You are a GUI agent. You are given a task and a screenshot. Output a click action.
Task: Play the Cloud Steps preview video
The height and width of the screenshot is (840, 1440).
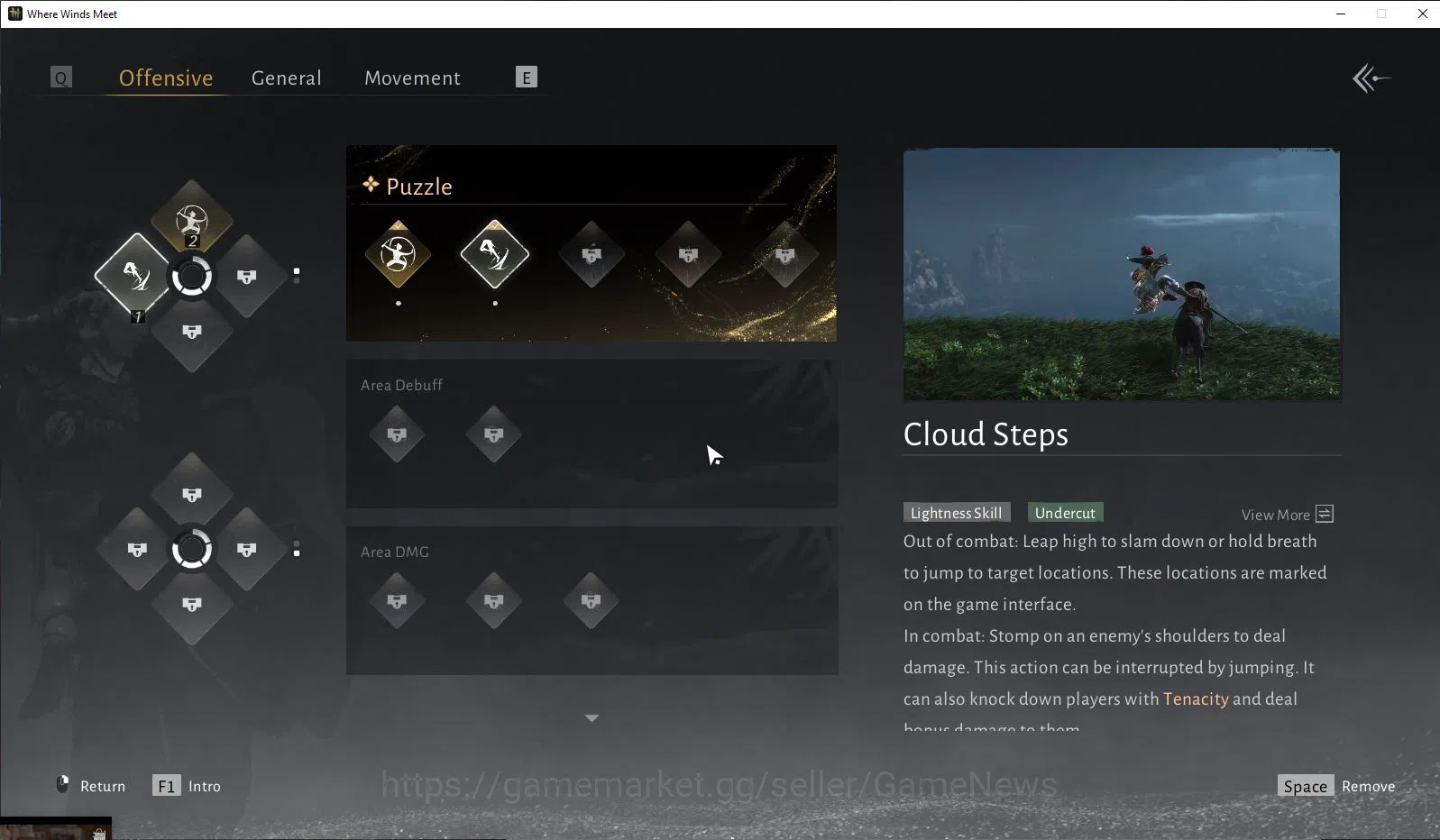tap(1122, 274)
